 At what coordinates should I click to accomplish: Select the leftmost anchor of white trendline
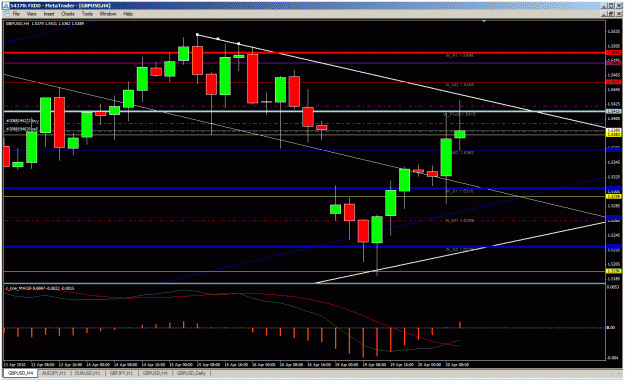(198, 35)
